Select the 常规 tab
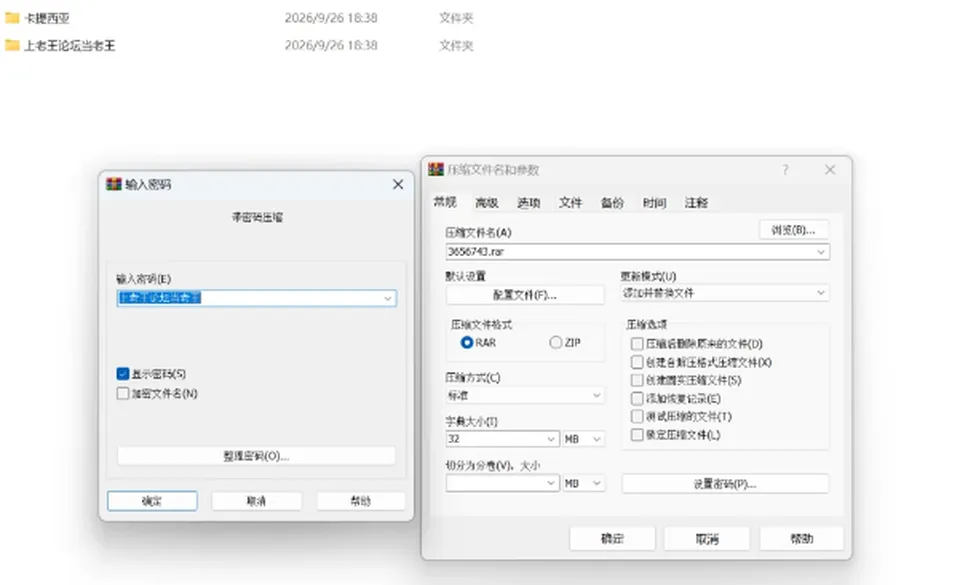The width and height of the screenshot is (960, 585). point(445,202)
